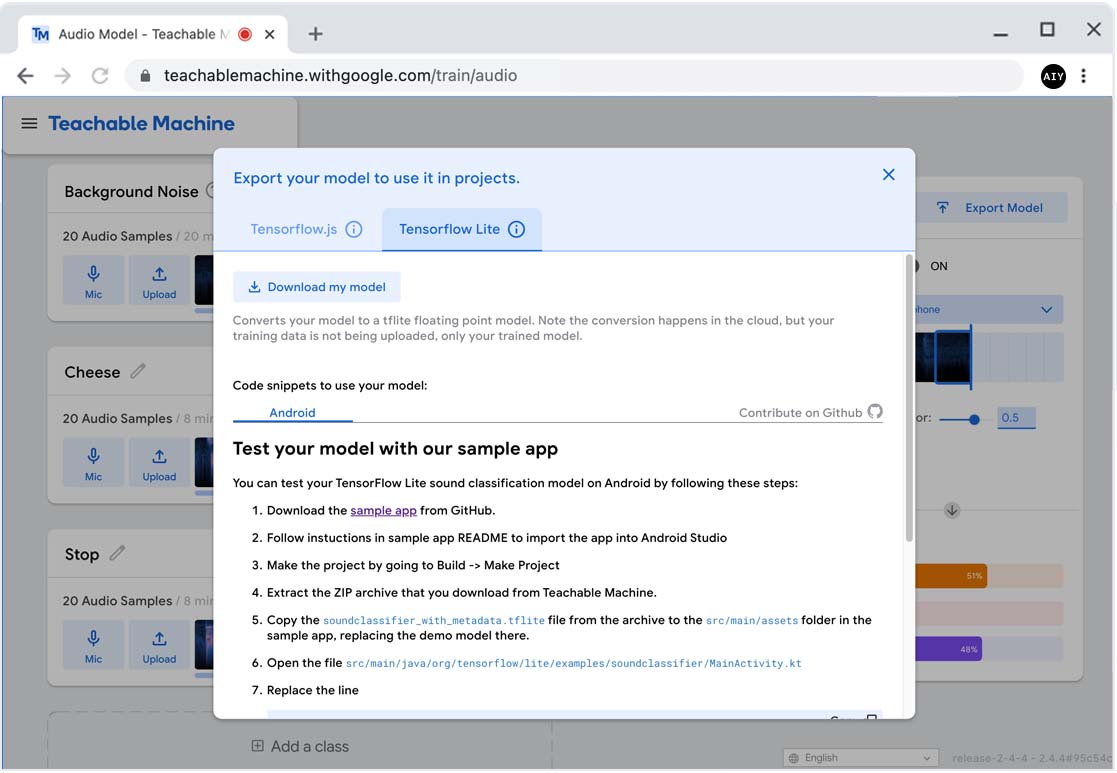Image resolution: width=1117 pixels, height=773 pixels.
Task: Open the English language dropdown
Action: pos(861,758)
